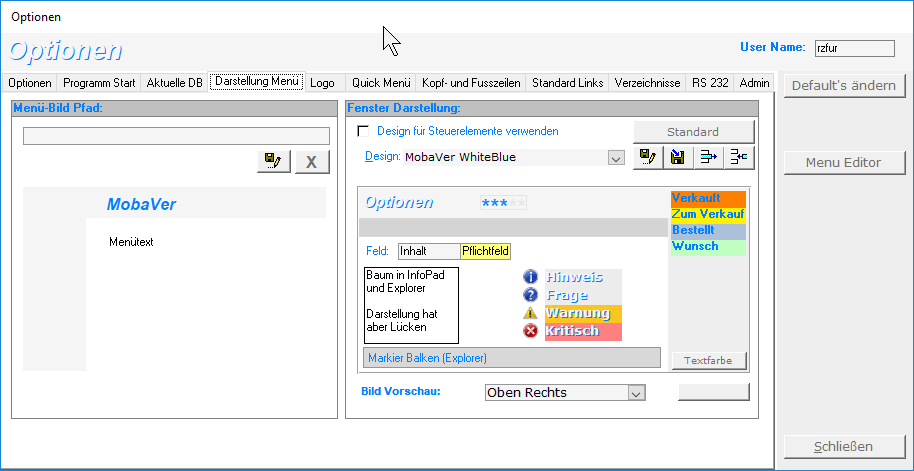Viewport: 914px width, 471px height.
Task: Open the Menu Editor
Action: pos(843,163)
